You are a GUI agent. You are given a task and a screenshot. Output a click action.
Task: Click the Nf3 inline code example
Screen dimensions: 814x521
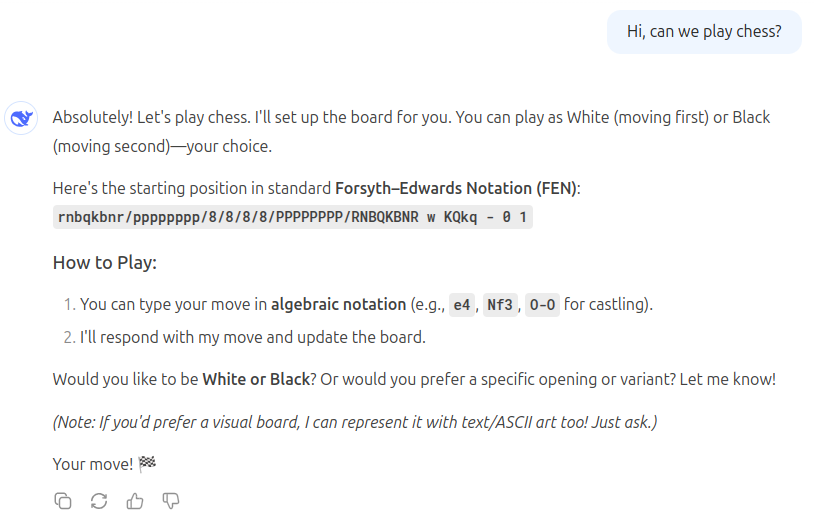(x=499, y=305)
